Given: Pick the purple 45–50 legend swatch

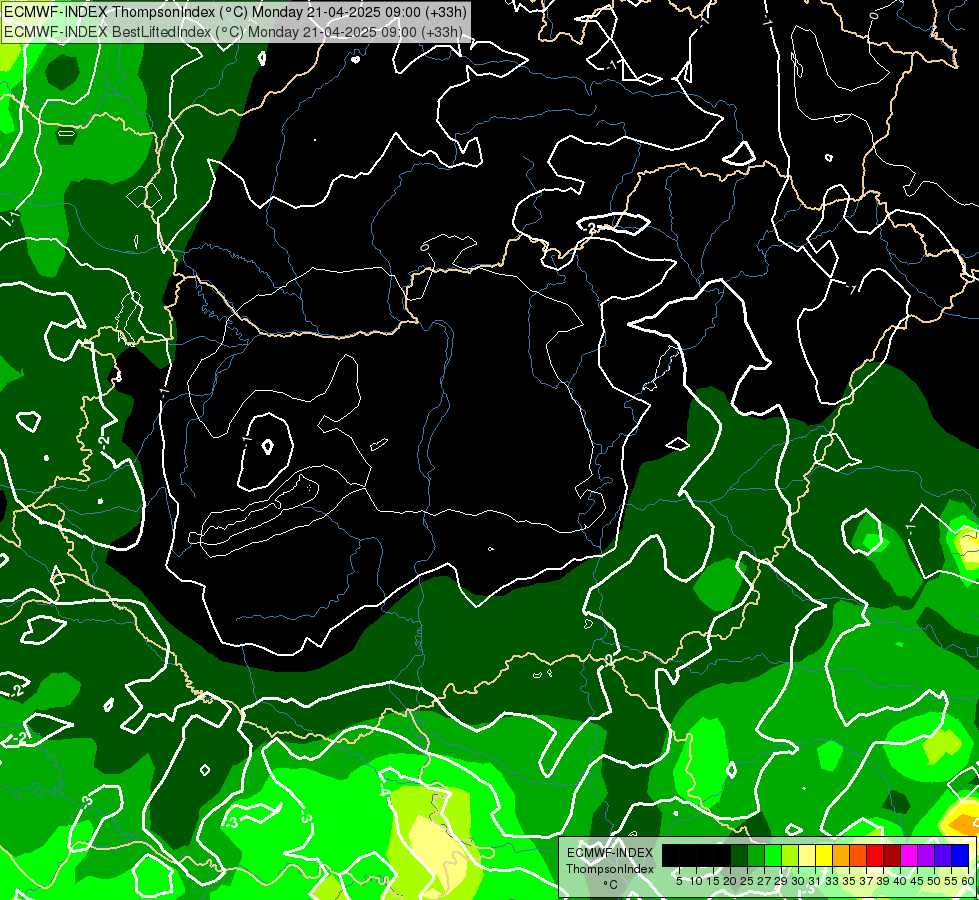Looking at the screenshot, I should (x=926, y=856).
